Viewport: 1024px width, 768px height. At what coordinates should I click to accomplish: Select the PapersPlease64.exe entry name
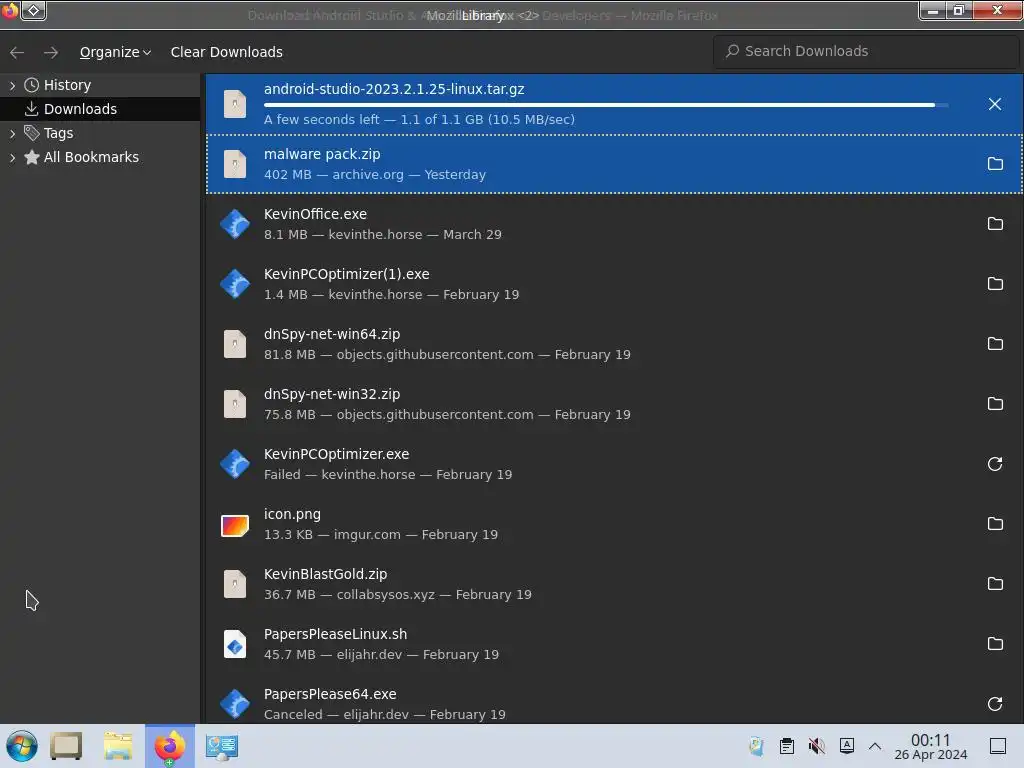click(330, 694)
